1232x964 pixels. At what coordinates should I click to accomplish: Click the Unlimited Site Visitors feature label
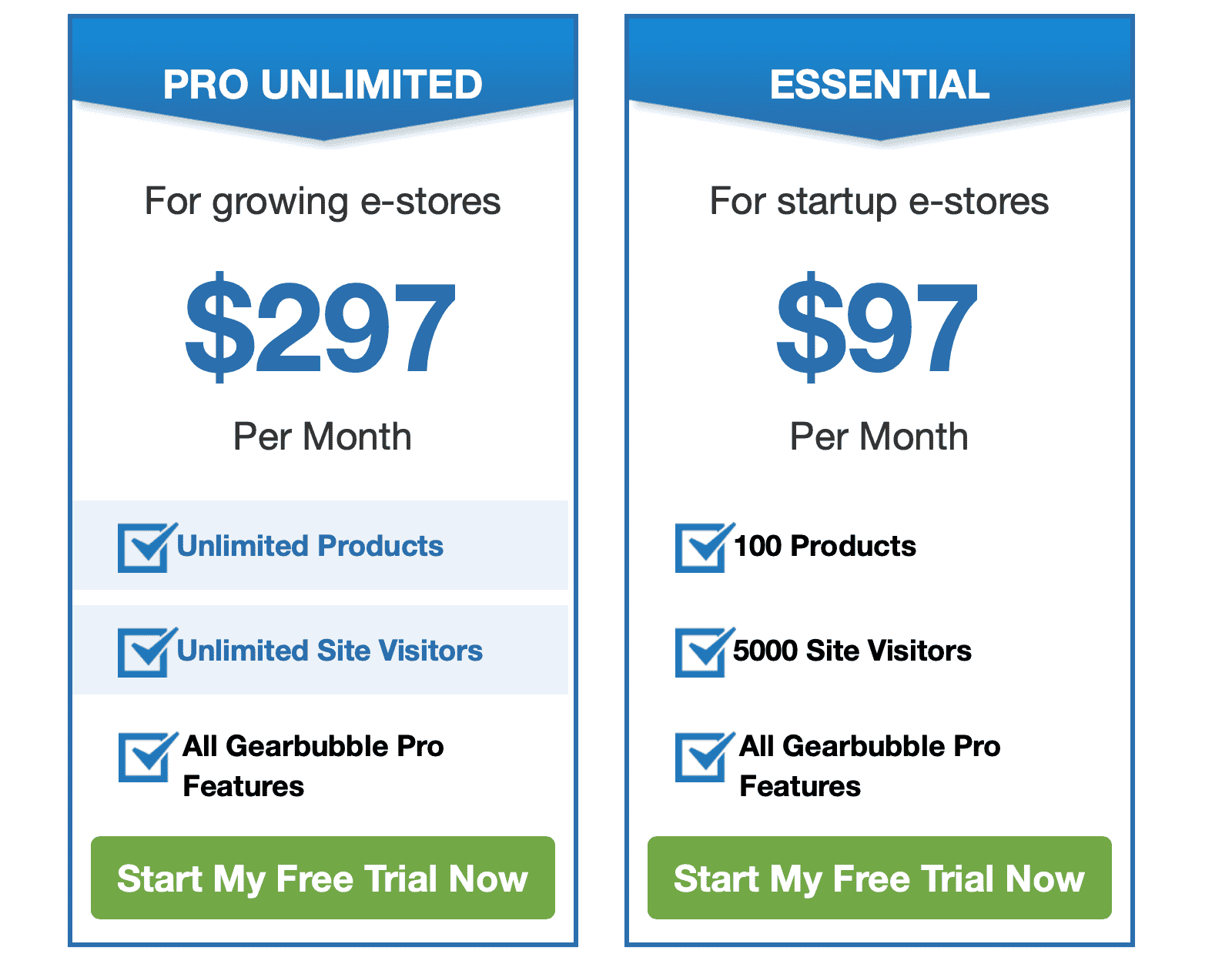click(330, 651)
